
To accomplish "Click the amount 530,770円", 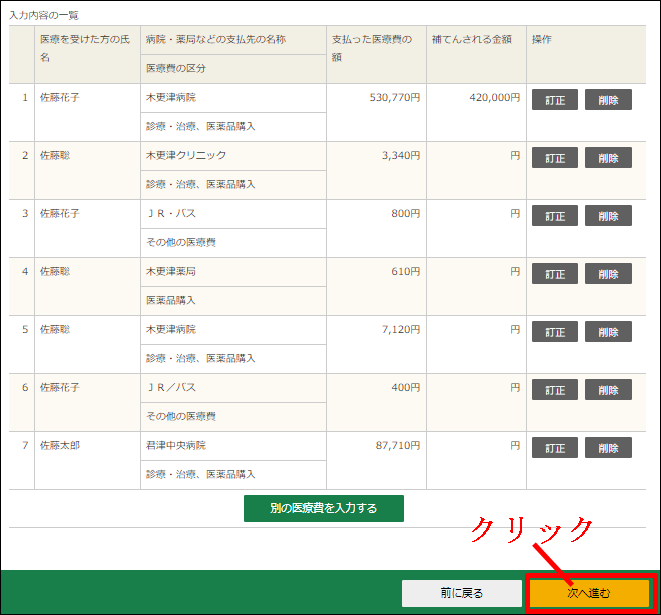I will pos(395,98).
